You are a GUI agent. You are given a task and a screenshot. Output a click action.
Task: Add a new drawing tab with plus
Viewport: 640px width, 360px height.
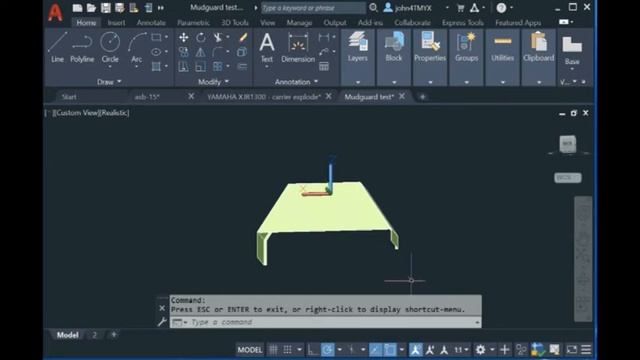pyautogui.click(x=422, y=97)
